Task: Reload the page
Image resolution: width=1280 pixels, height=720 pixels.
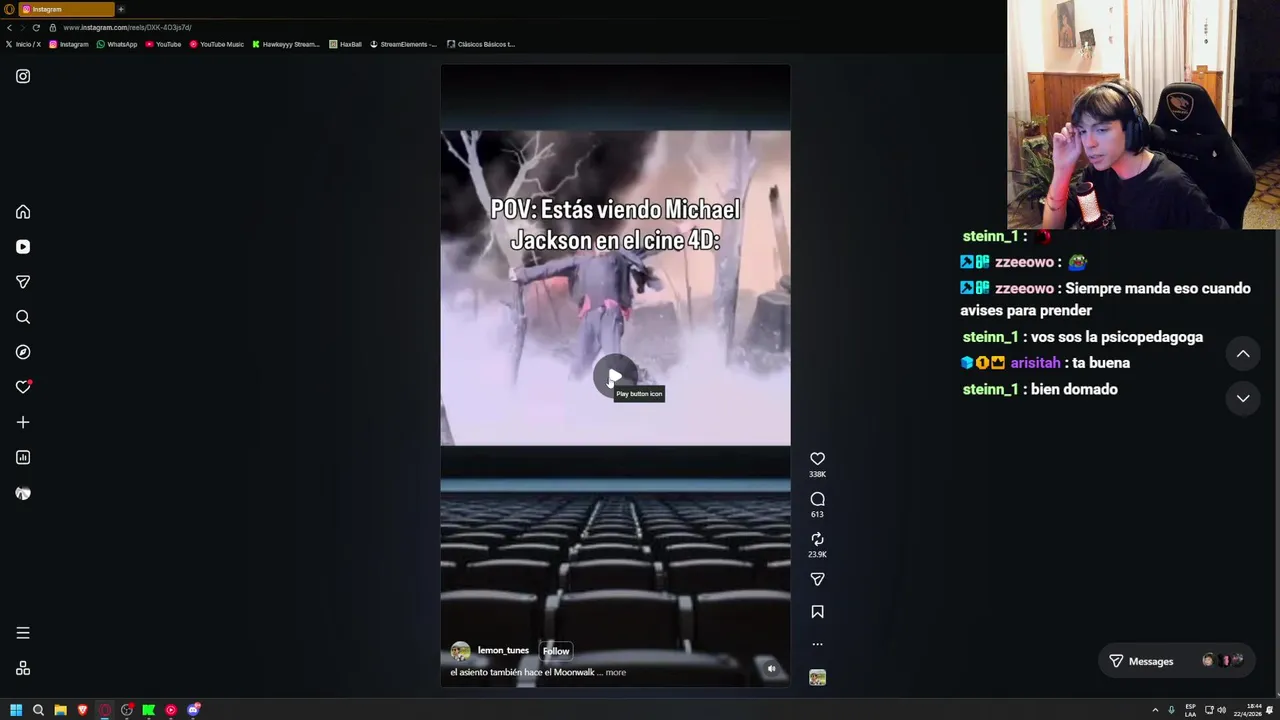Action: [x=36, y=27]
